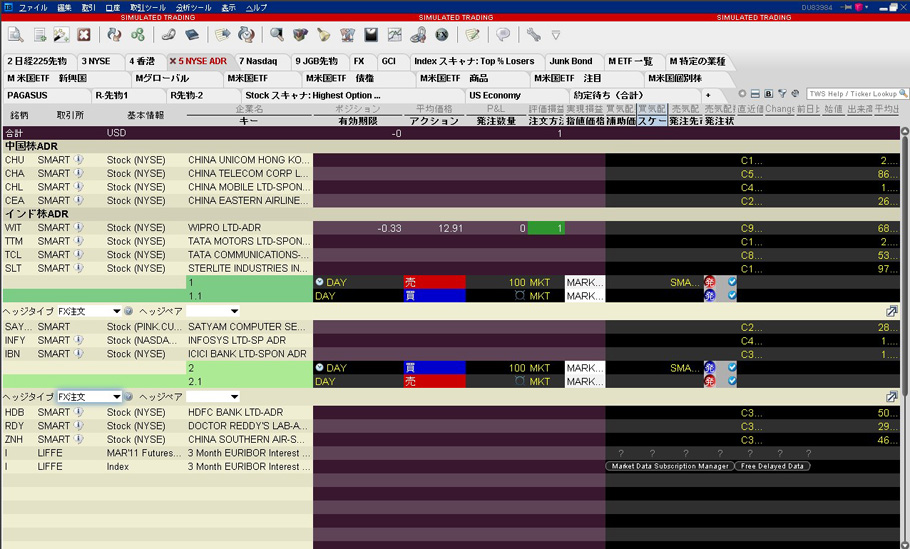Close the 5 NYSE ADR tab
This screenshot has width=910, height=549.
coord(172,61)
